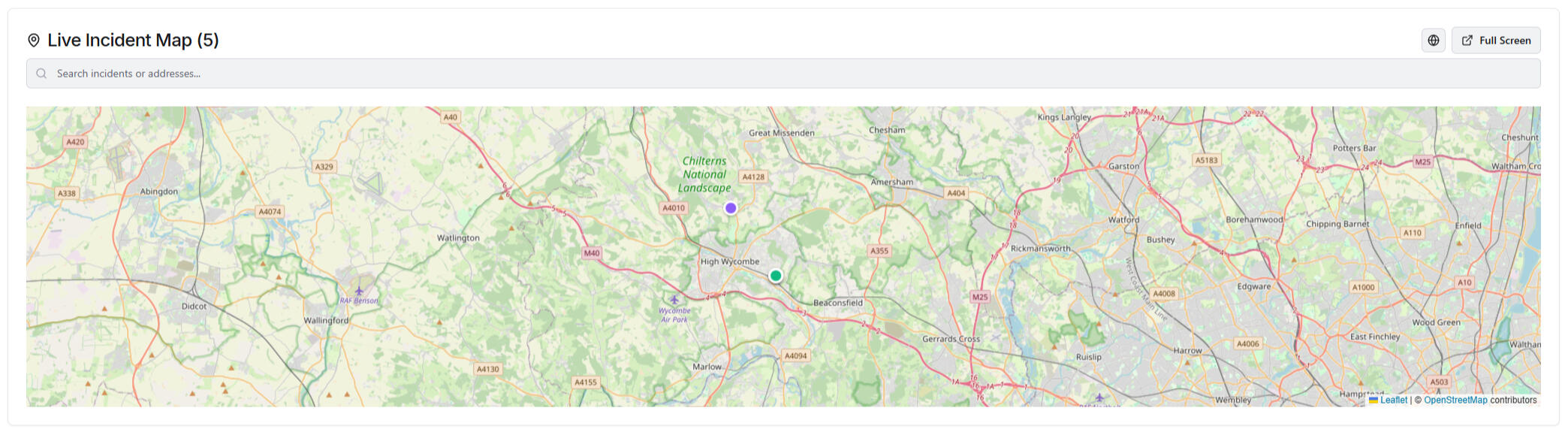Click the A4010 road shield
This screenshot has width=1568, height=432.
pos(674,208)
